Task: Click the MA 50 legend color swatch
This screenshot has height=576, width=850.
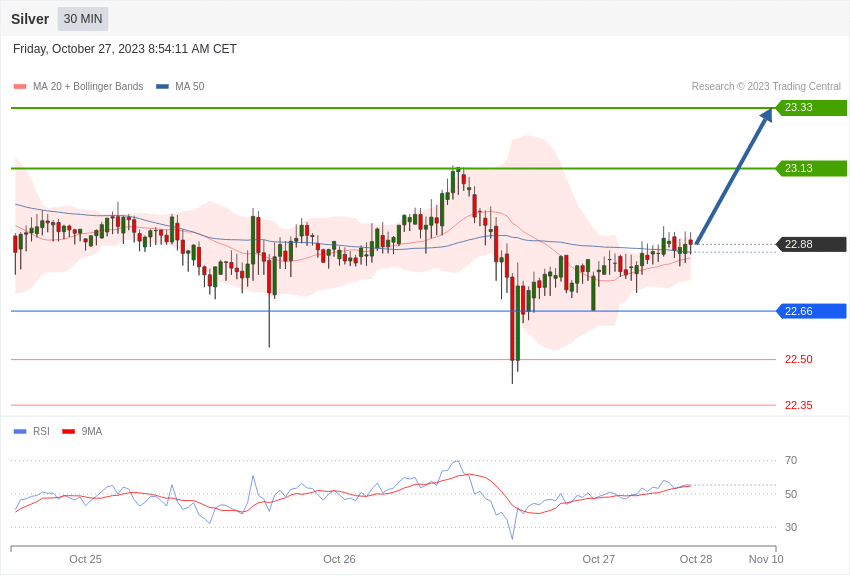Action: pyautogui.click(x=162, y=87)
